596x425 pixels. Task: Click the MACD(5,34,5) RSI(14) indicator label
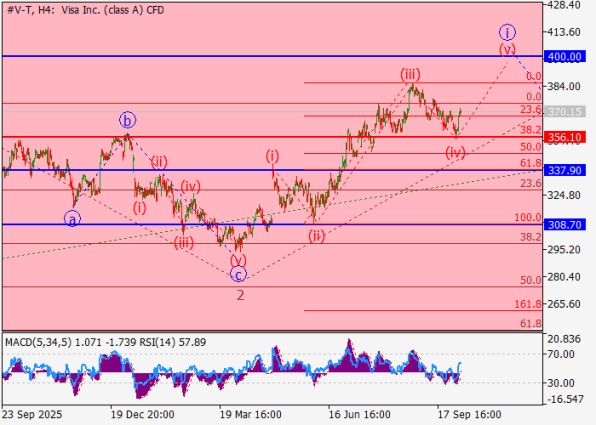[105, 342]
